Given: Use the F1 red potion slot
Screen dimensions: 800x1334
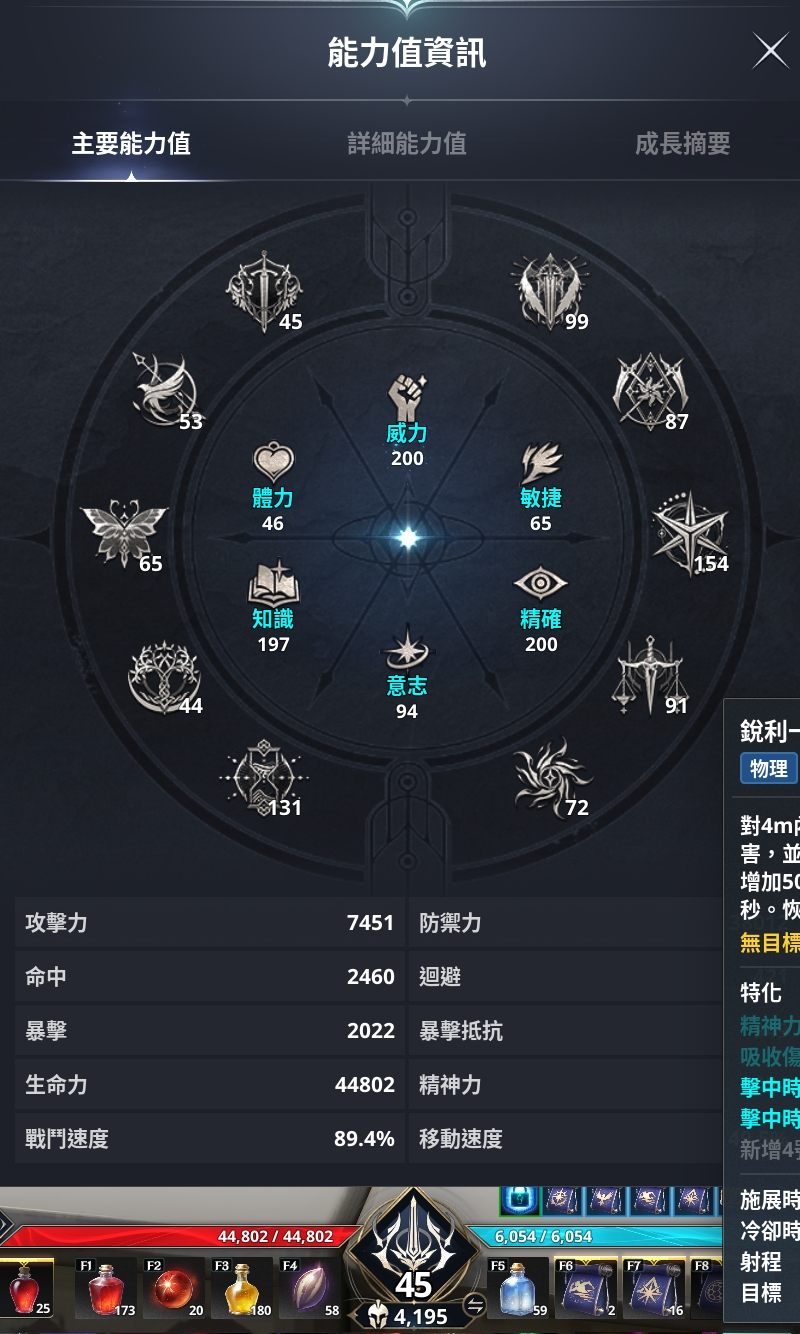Looking at the screenshot, I should click(x=106, y=1288).
